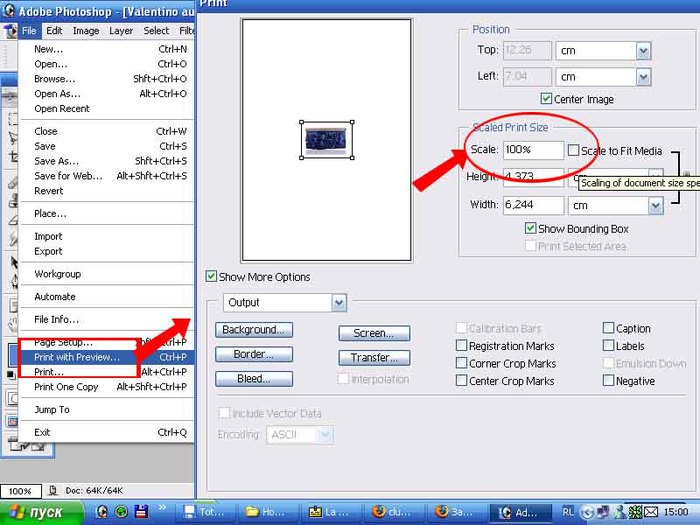Switch to 'La...' taskbar window
This screenshot has height=525, width=700.
(x=331, y=512)
